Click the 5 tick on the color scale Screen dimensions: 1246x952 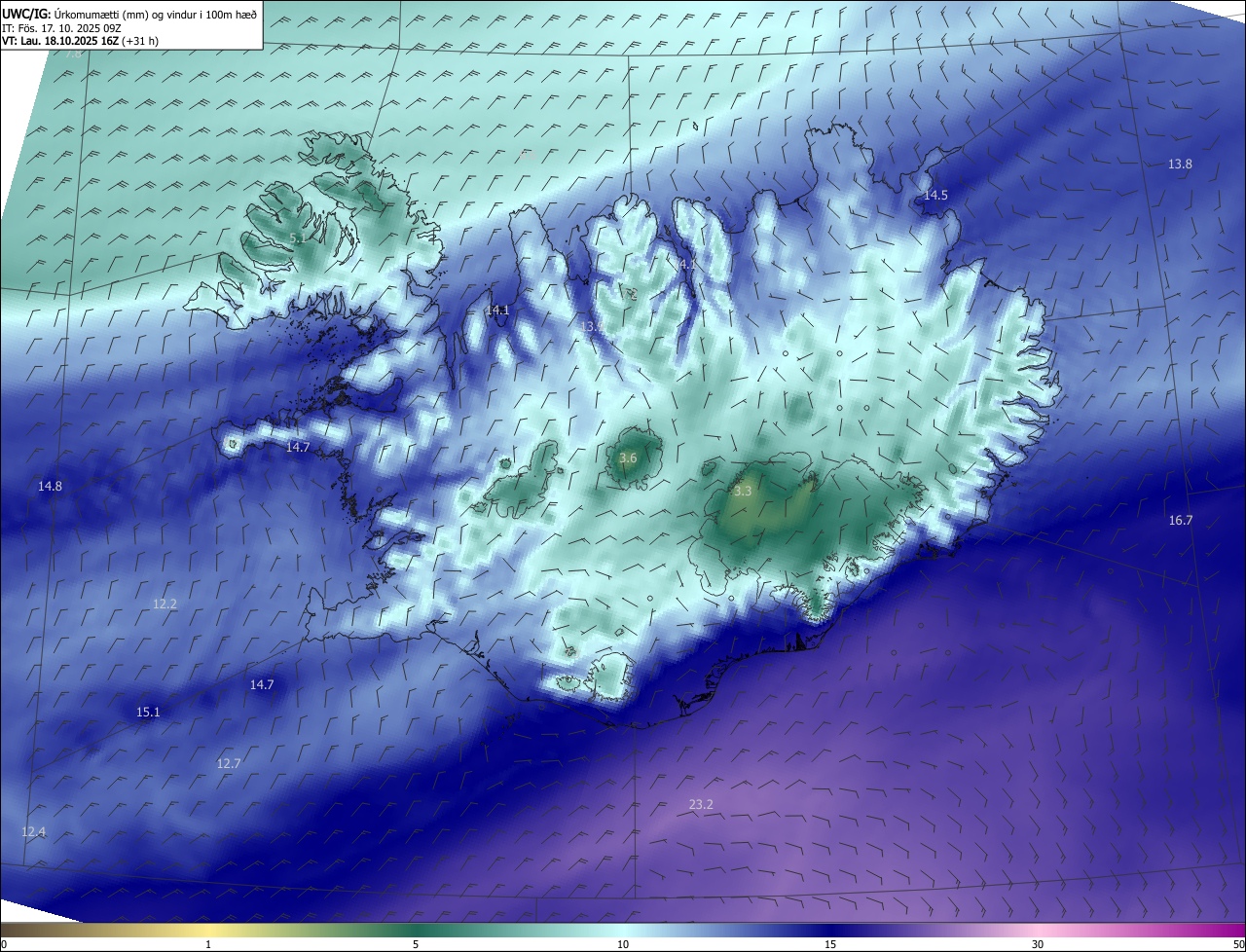pyautogui.click(x=416, y=944)
